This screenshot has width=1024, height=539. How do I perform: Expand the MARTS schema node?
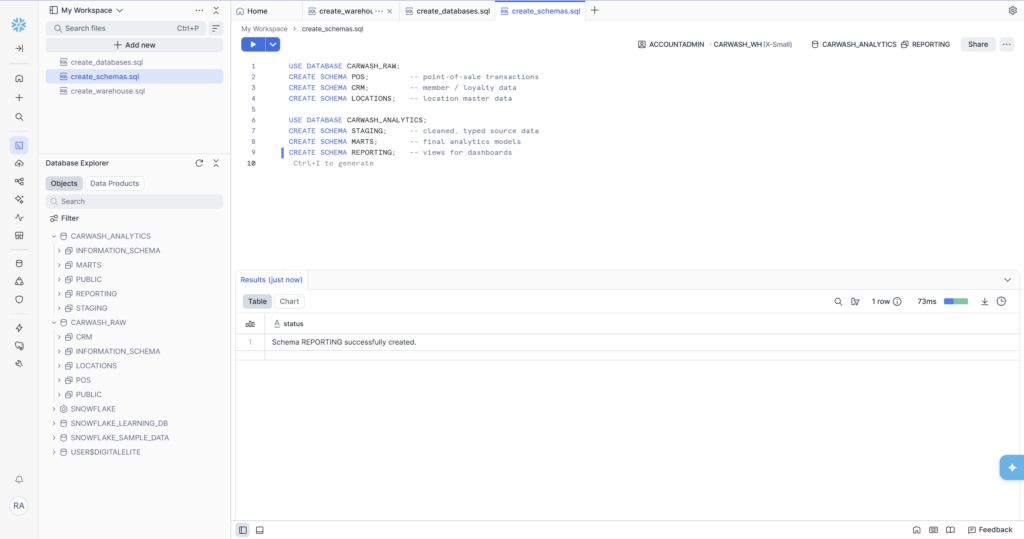coord(59,265)
